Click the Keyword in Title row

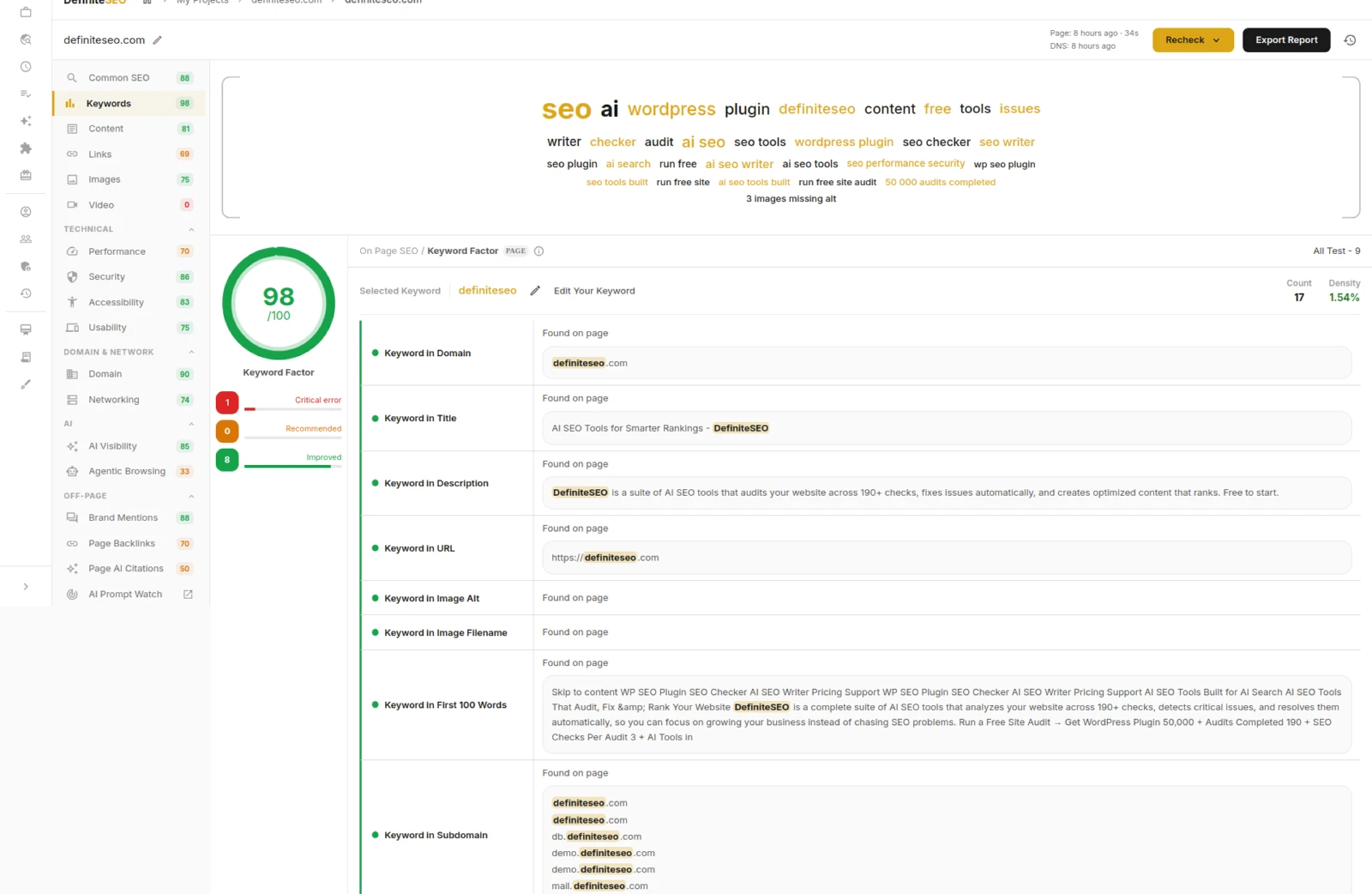click(861, 419)
